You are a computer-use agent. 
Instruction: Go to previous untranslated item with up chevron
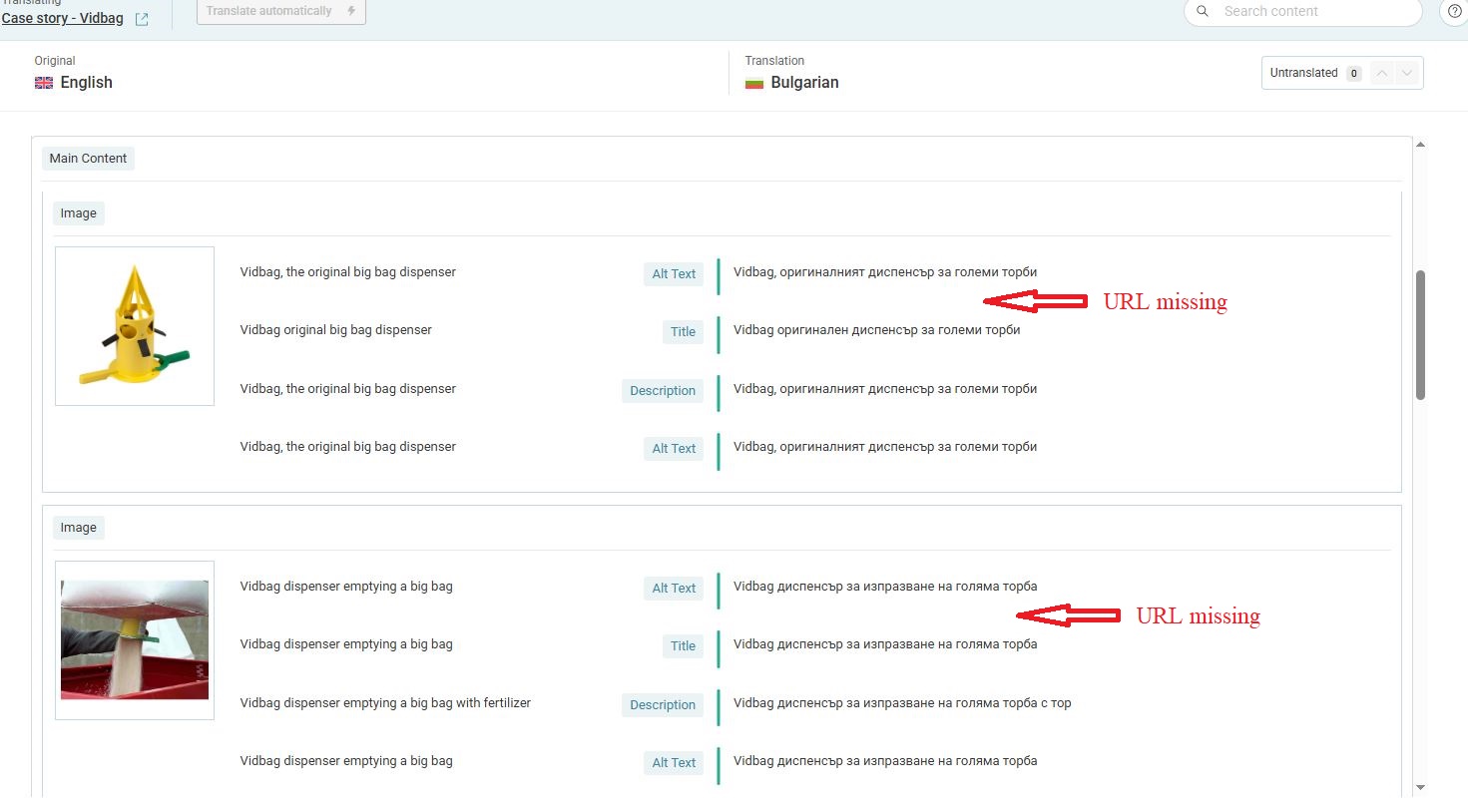point(1382,73)
